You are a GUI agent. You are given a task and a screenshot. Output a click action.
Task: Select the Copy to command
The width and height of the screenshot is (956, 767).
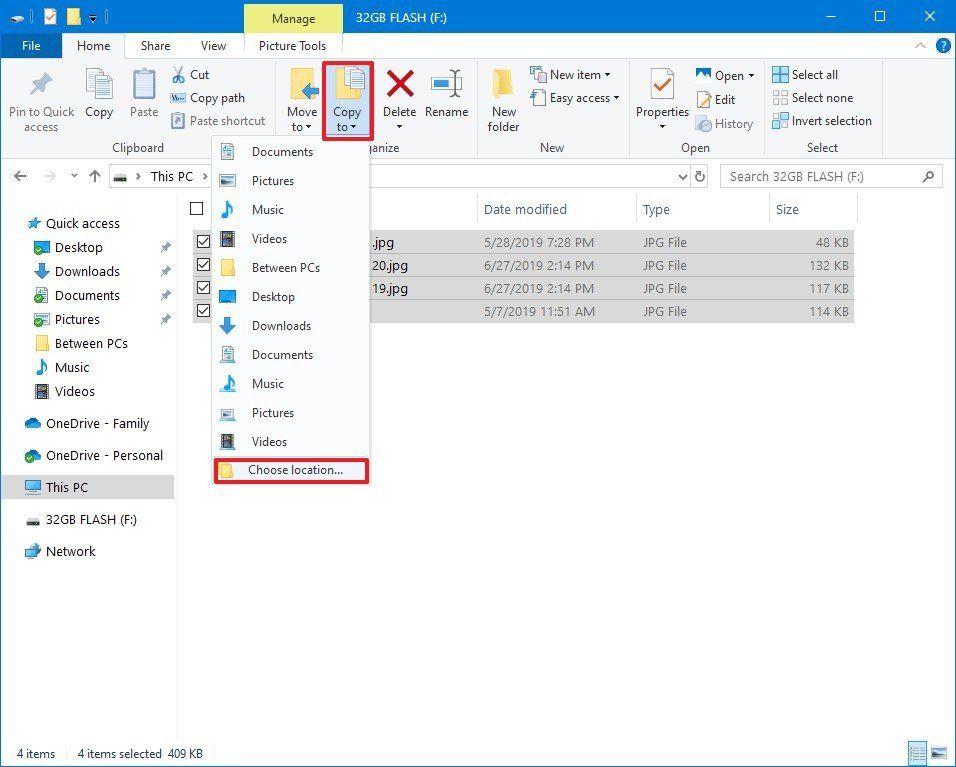(347, 98)
